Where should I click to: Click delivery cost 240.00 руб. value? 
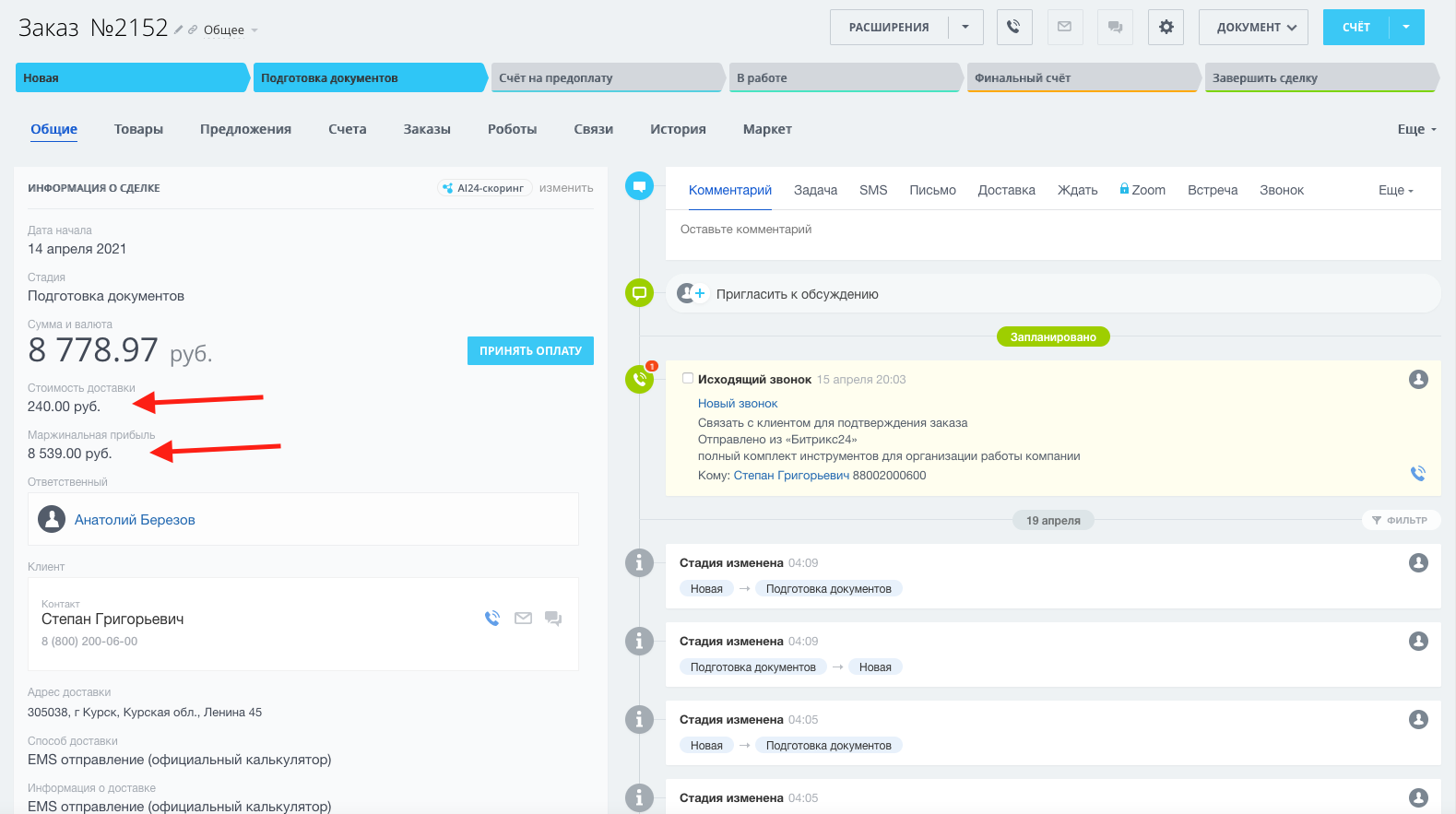64,407
